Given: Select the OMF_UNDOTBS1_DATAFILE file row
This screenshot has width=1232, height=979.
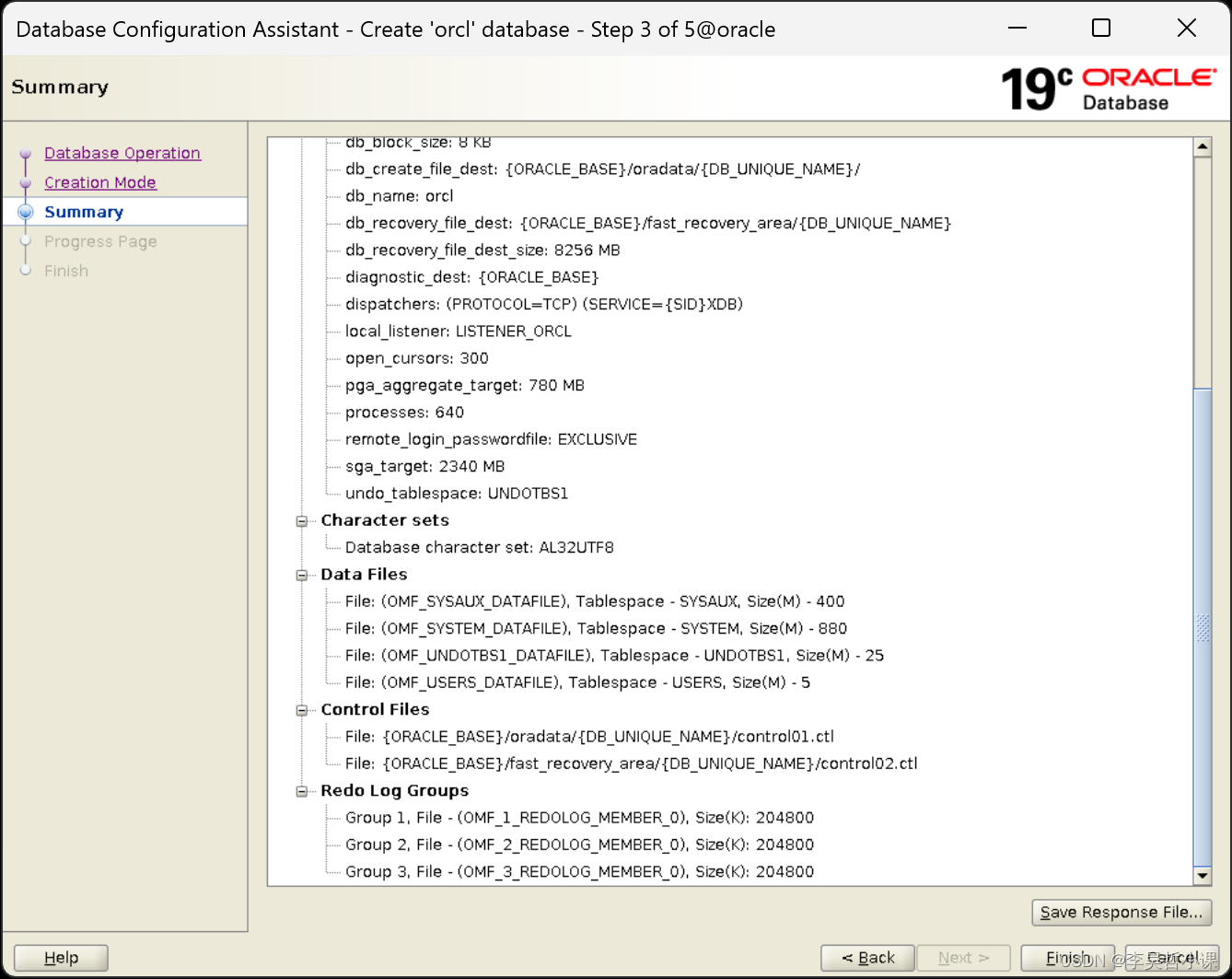Looking at the screenshot, I should [x=614, y=656].
